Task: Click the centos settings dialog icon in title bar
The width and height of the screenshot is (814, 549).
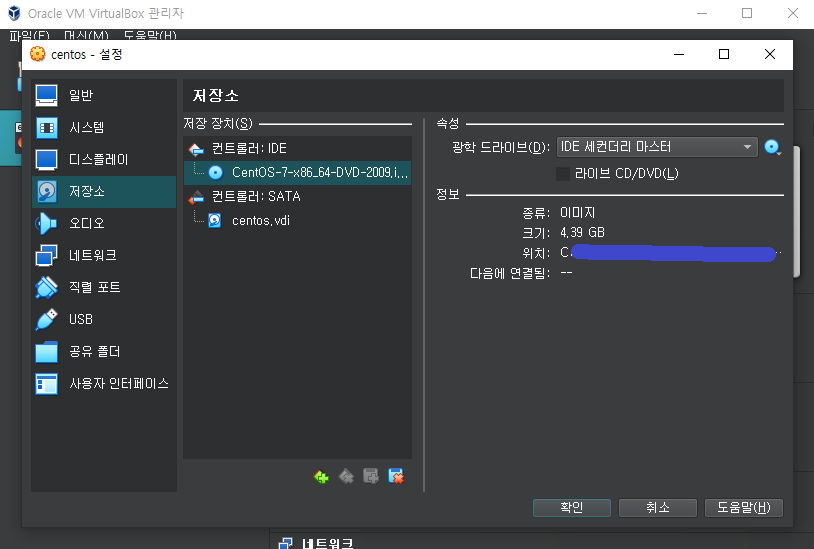Action: coord(37,54)
